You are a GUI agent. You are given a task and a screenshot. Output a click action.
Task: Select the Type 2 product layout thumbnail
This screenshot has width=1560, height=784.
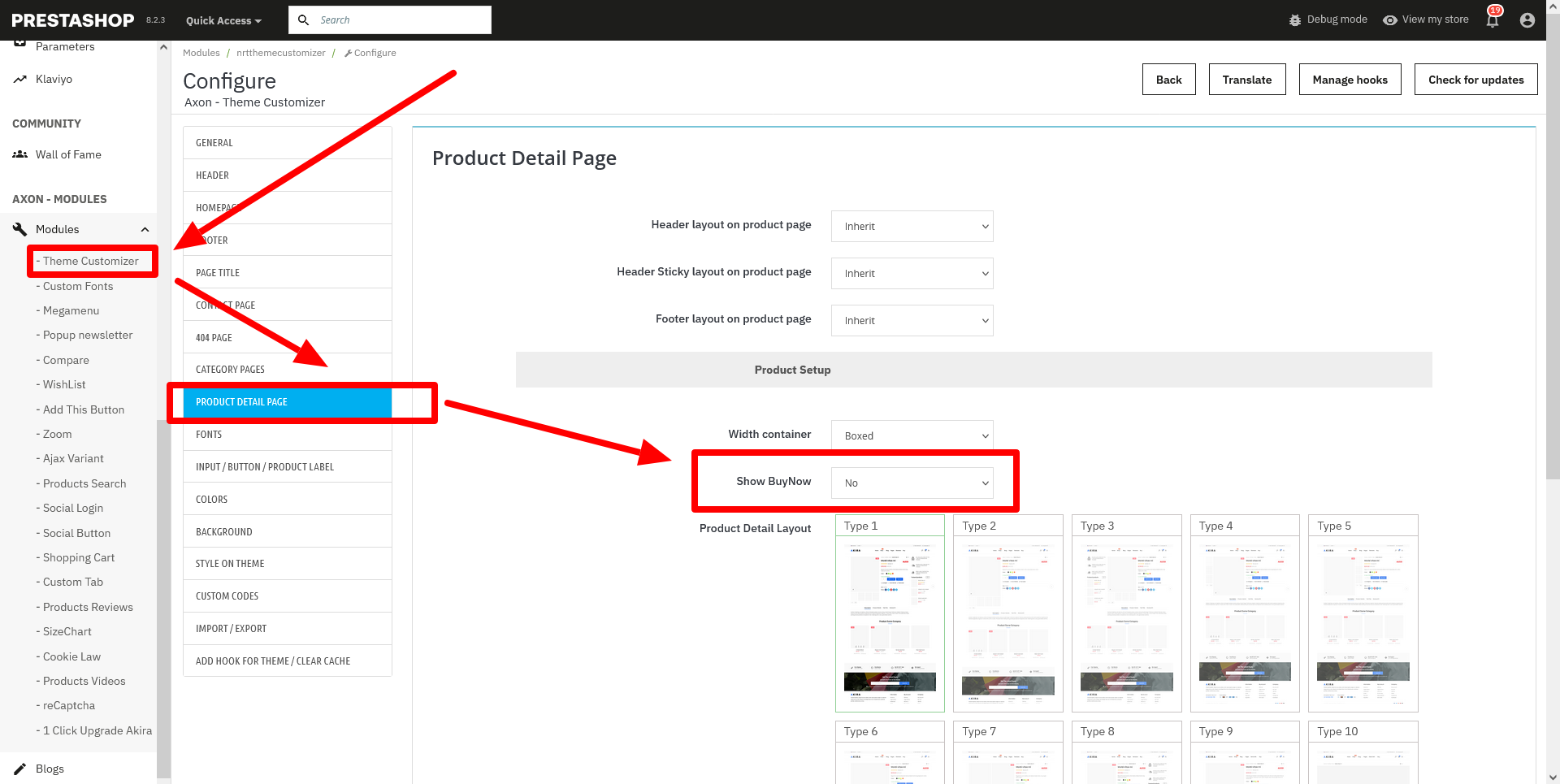click(x=1007, y=622)
